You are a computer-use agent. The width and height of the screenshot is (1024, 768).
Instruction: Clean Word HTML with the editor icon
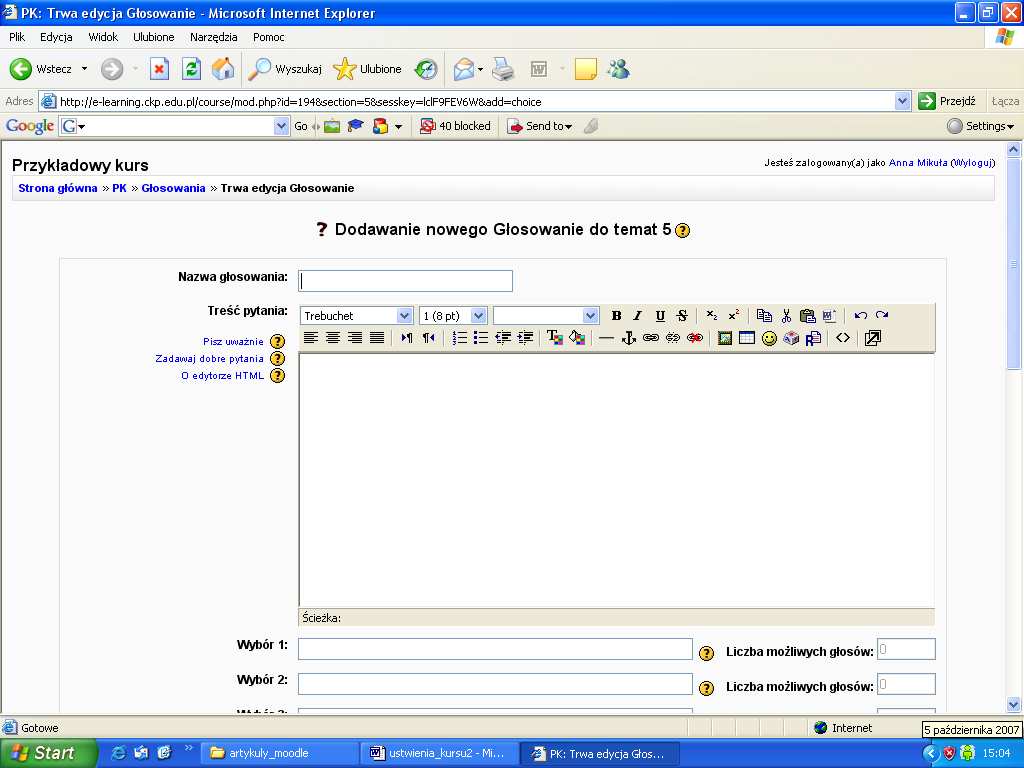[829, 316]
